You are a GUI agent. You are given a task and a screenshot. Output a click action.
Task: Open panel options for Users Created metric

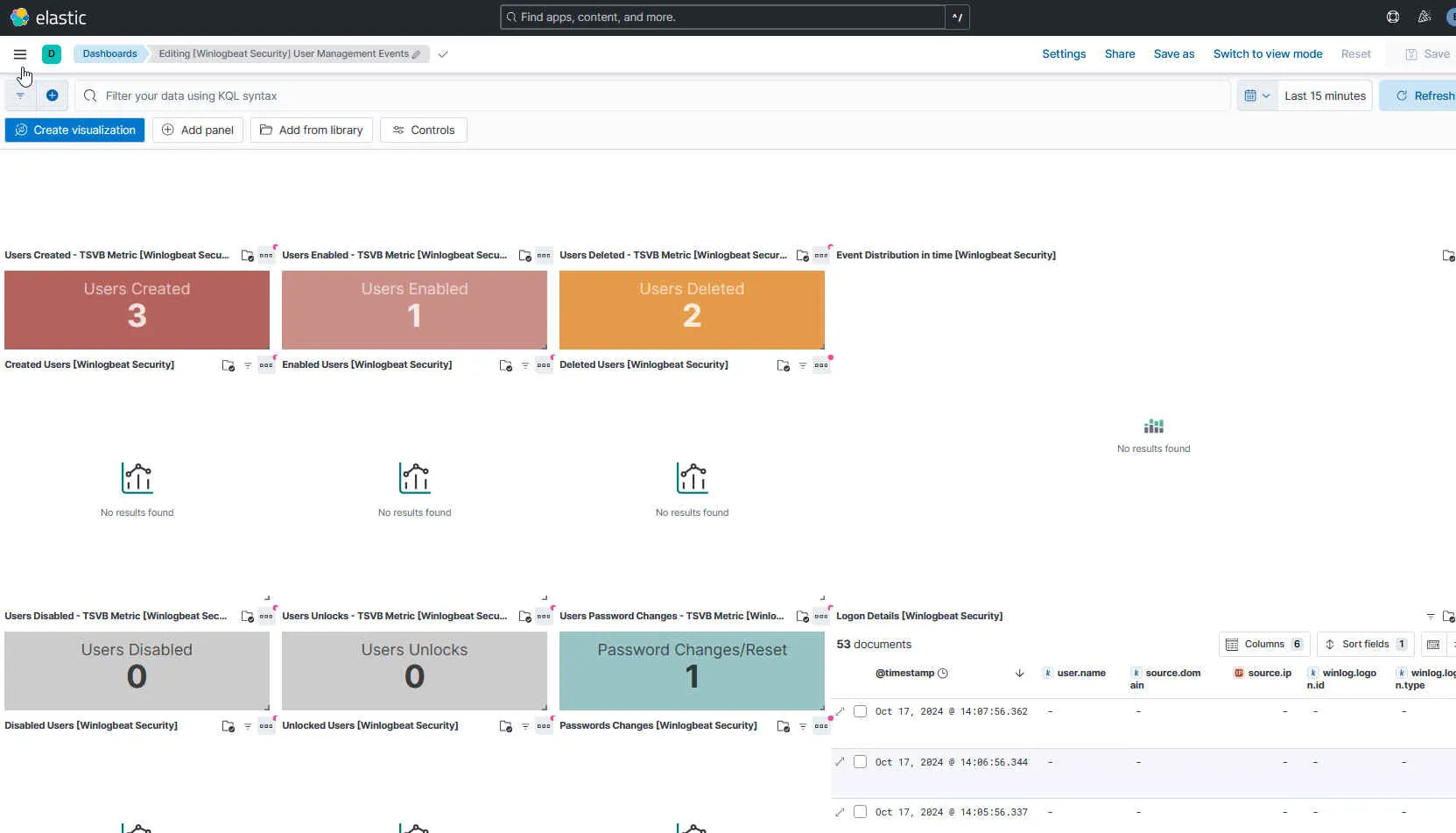tap(266, 256)
